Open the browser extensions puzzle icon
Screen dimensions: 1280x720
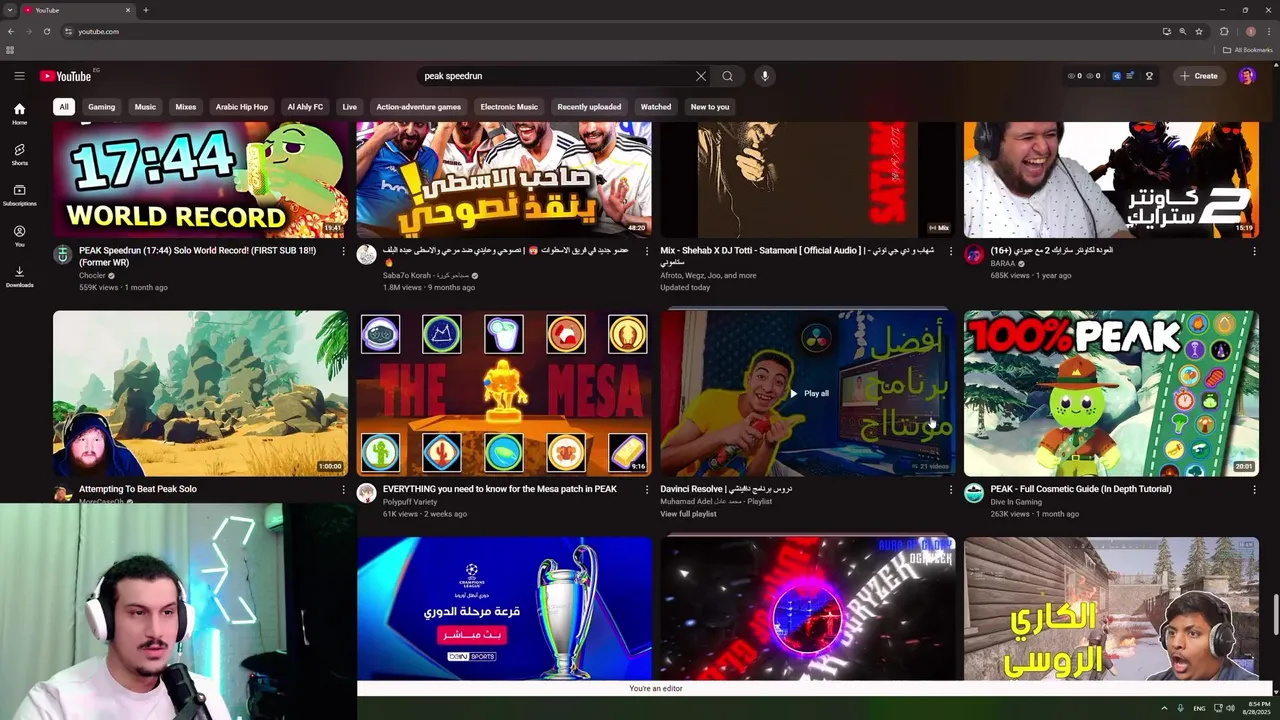click(x=1224, y=31)
